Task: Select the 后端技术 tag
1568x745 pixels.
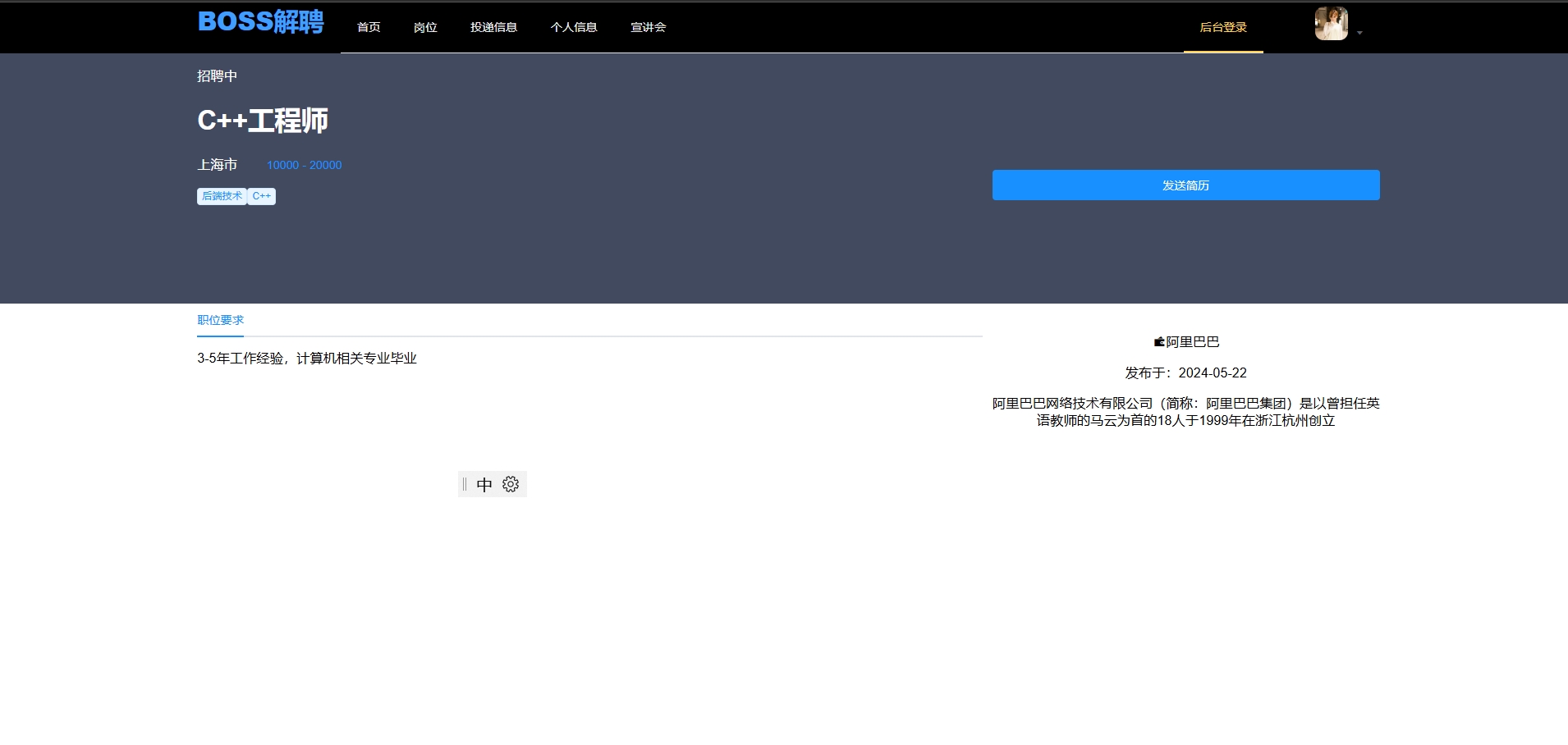Action: (x=222, y=196)
